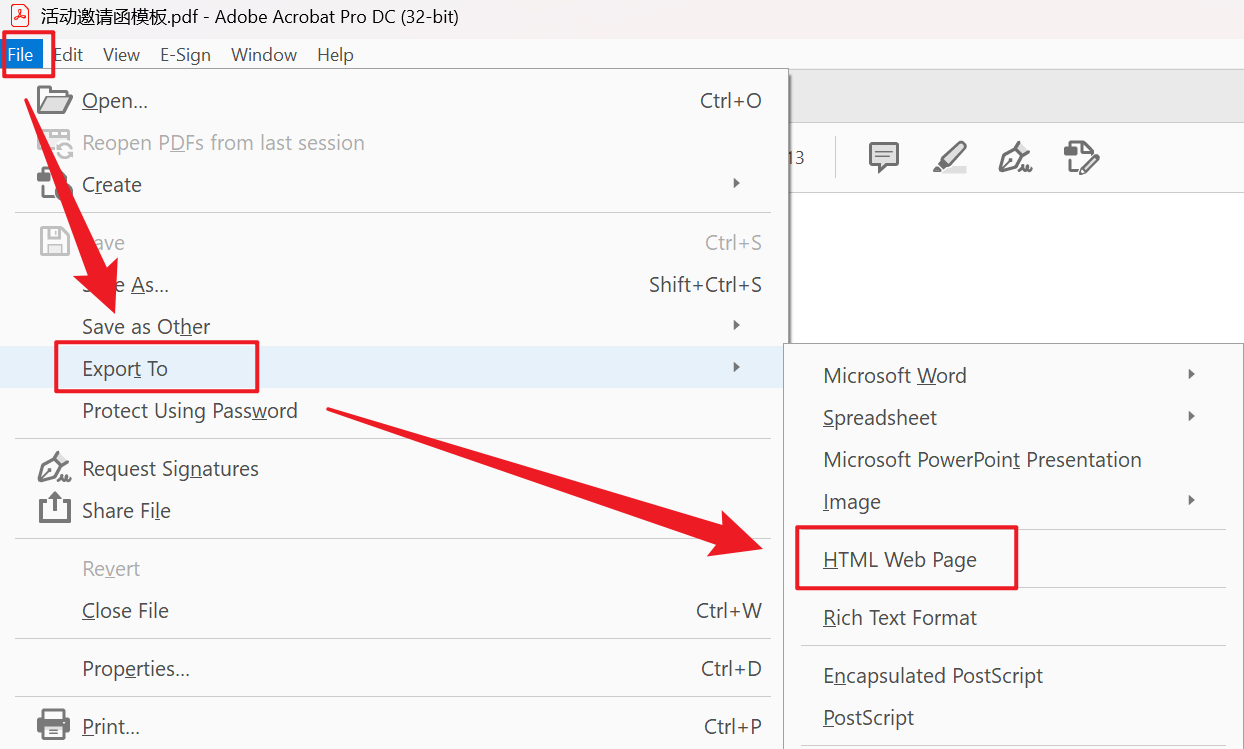Expand the Create submenu arrow

737,184
